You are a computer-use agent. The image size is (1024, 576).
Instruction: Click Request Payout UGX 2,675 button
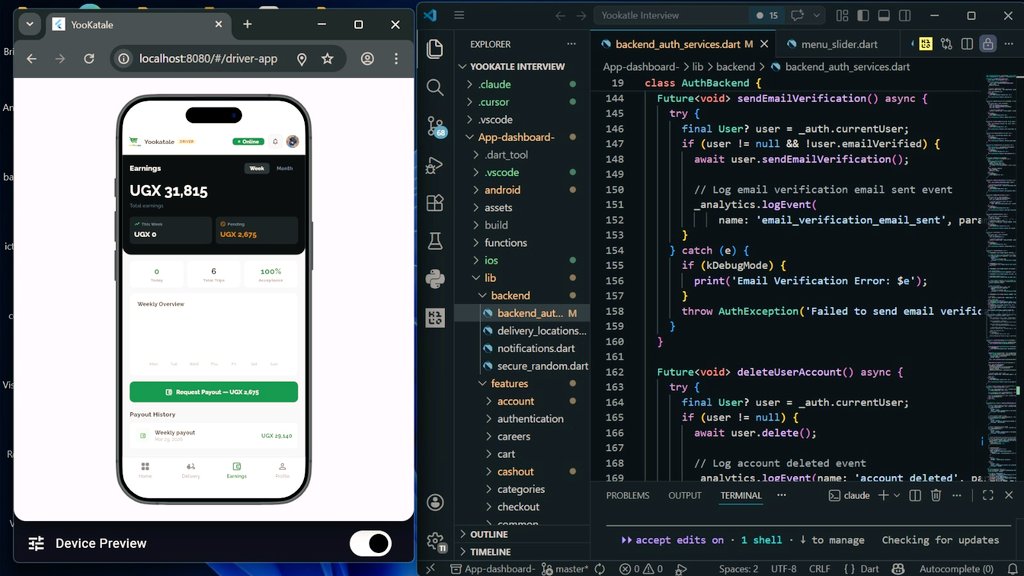pos(214,392)
